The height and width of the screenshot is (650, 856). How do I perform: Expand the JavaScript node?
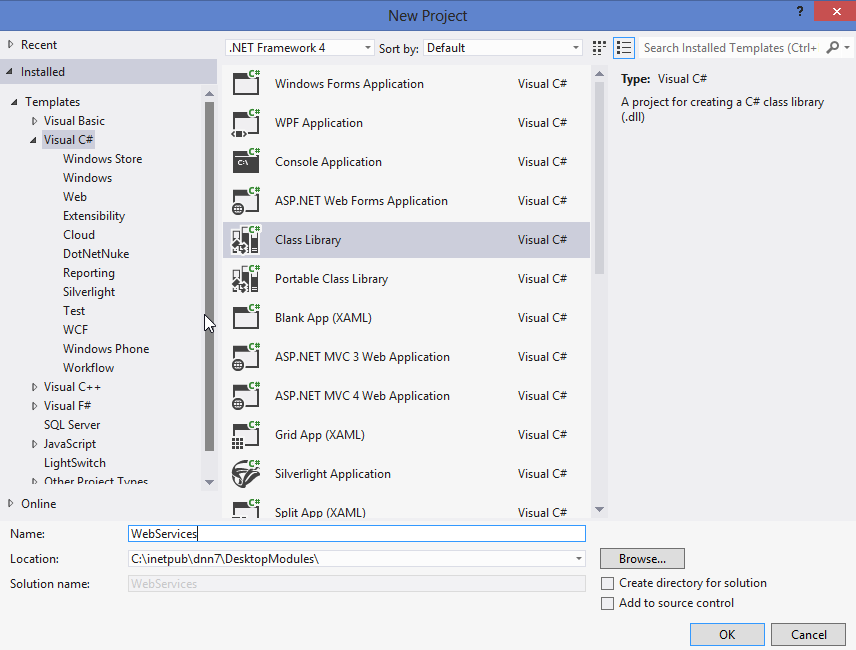(34, 444)
